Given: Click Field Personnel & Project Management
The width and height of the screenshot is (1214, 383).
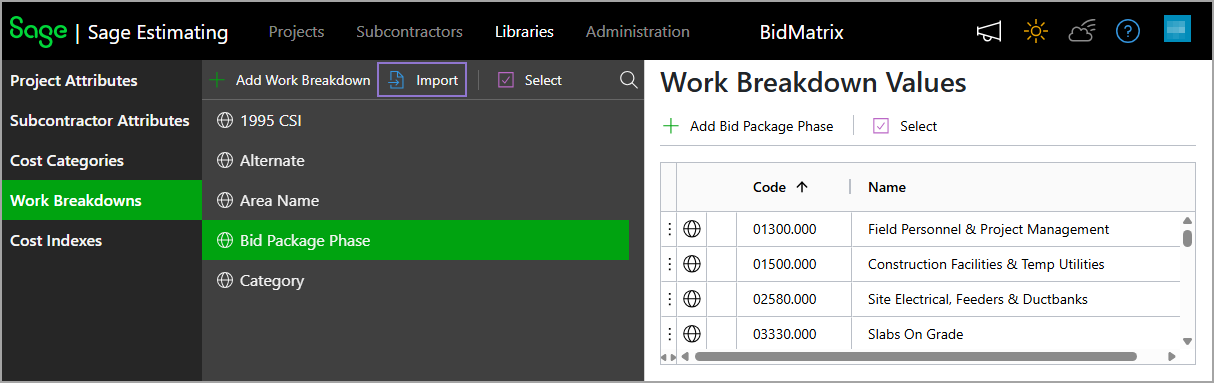Looking at the screenshot, I should click(x=988, y=229).
